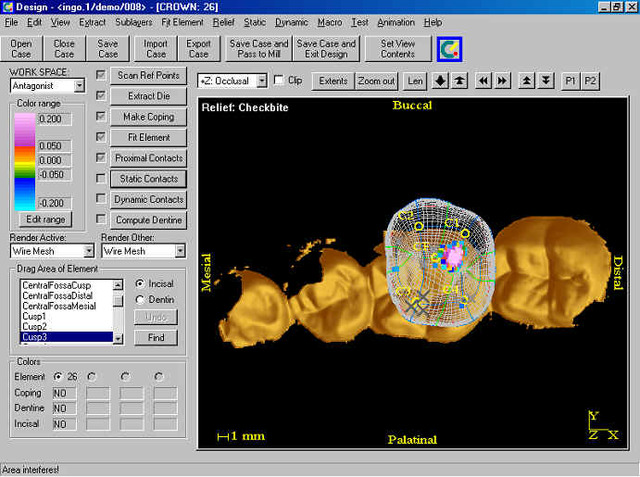640x477 pixels.
Task: Click the Len measurement button
Action: [415, 81]
